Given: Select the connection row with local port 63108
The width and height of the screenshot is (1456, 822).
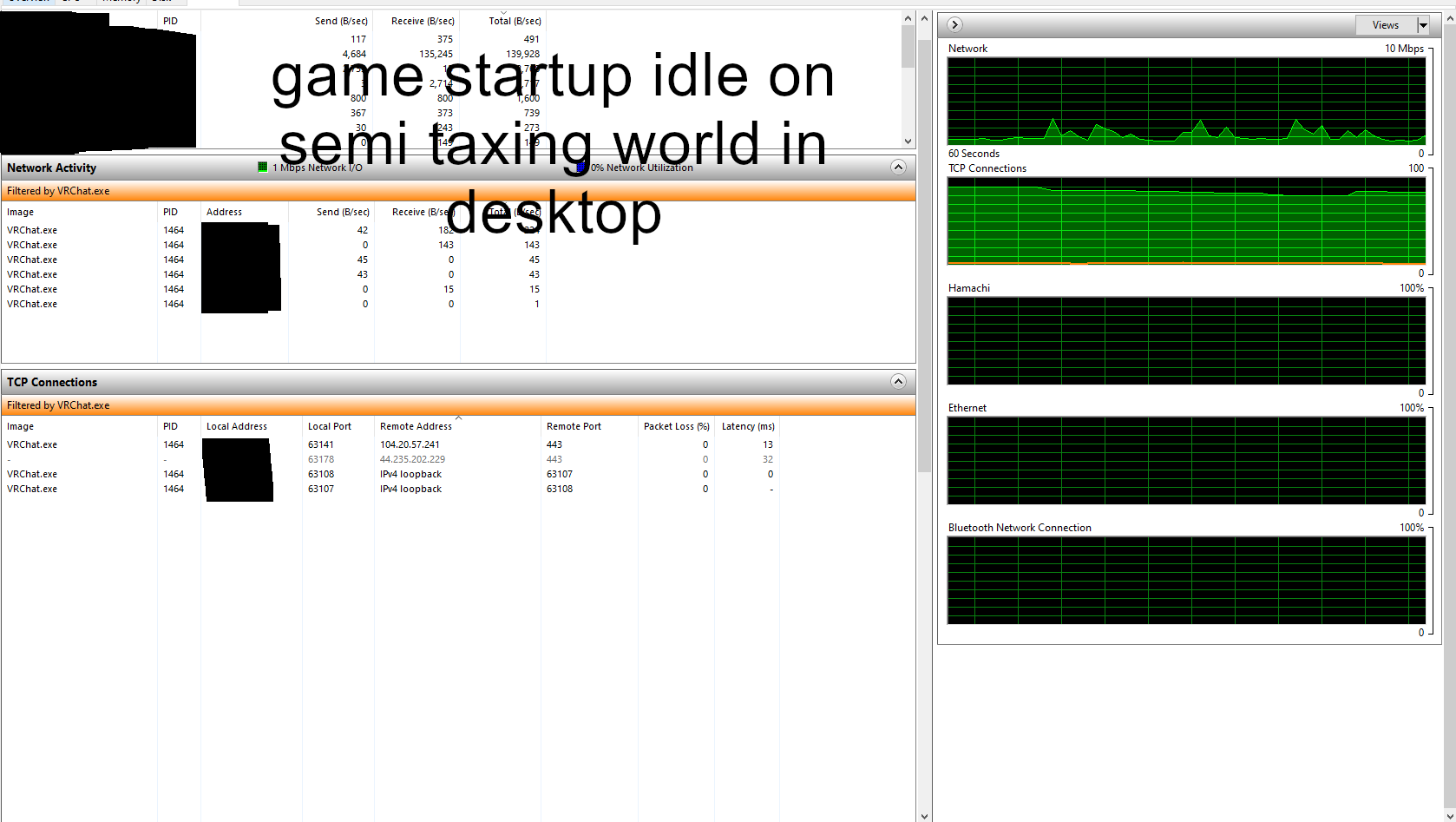Looking at the screenshot, I should (x=390, y=474).
